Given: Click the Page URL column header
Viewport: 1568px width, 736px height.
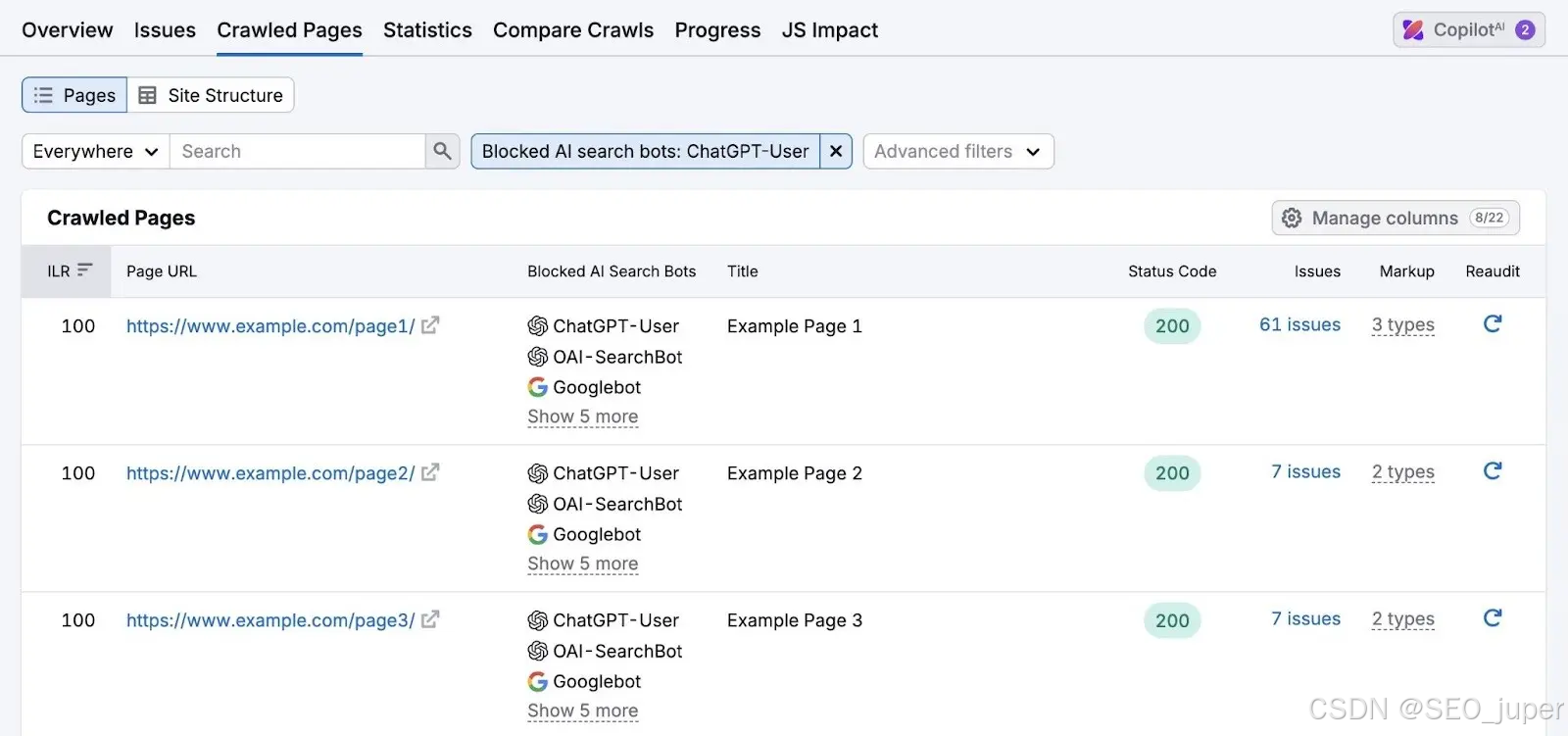Looking at the screenshot, I should click(162, 271).
